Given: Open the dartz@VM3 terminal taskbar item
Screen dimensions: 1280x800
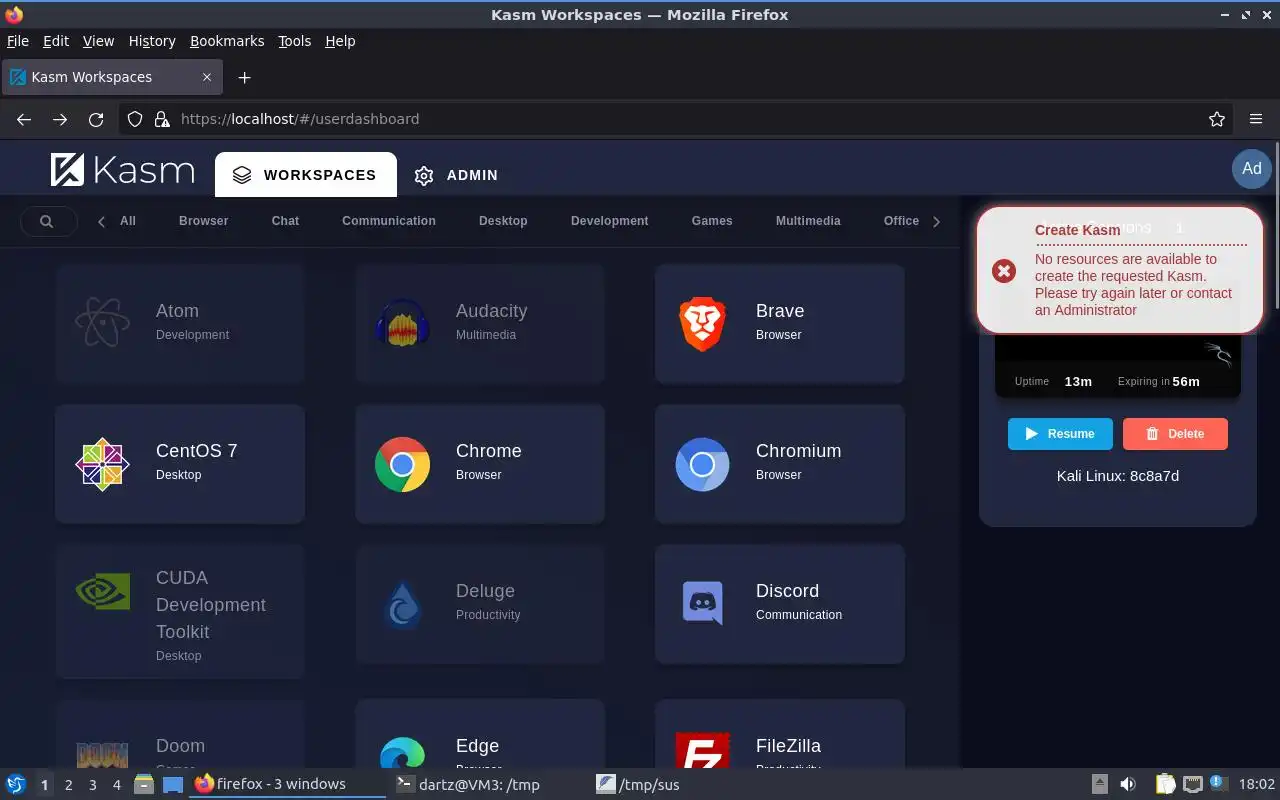Looking at the screenshot, I should tap(468, 785).
